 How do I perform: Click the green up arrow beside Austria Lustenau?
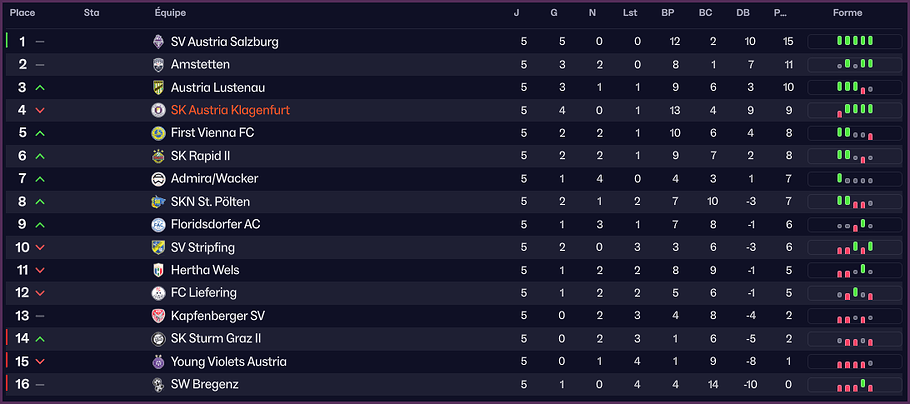(40, 88)
